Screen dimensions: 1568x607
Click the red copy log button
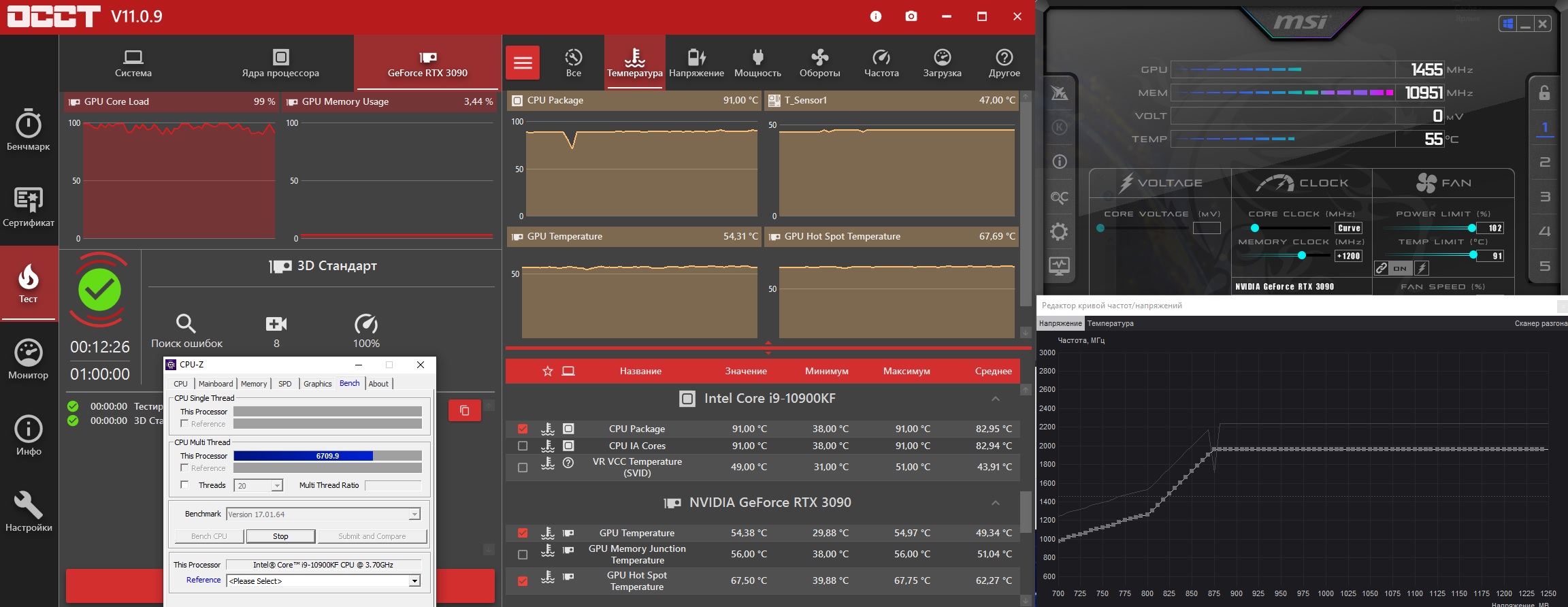(465, 410)
